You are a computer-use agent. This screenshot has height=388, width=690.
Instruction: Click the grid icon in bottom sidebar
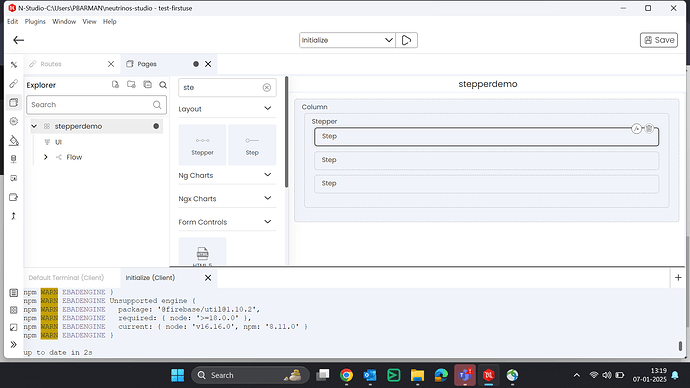(14, 310)
